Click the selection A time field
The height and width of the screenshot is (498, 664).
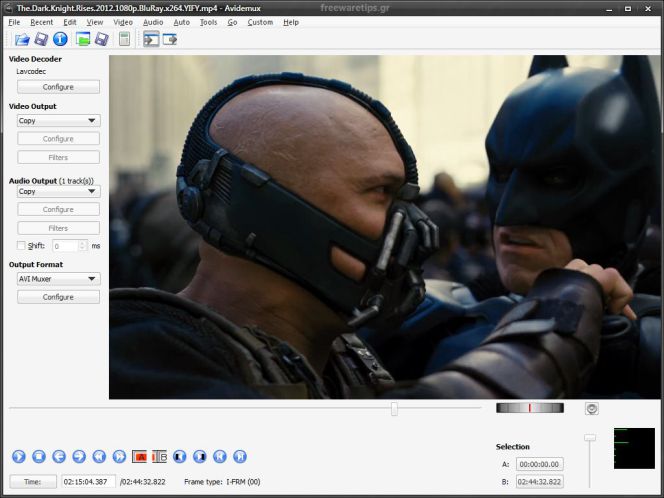pos(540,464)
